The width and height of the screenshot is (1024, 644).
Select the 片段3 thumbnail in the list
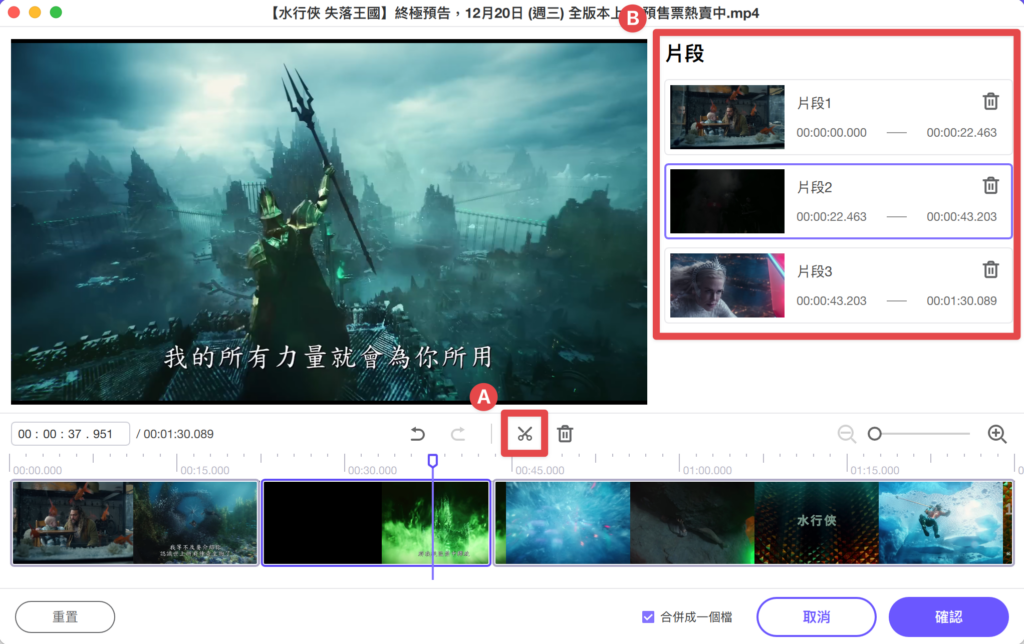tap(727, 285)
